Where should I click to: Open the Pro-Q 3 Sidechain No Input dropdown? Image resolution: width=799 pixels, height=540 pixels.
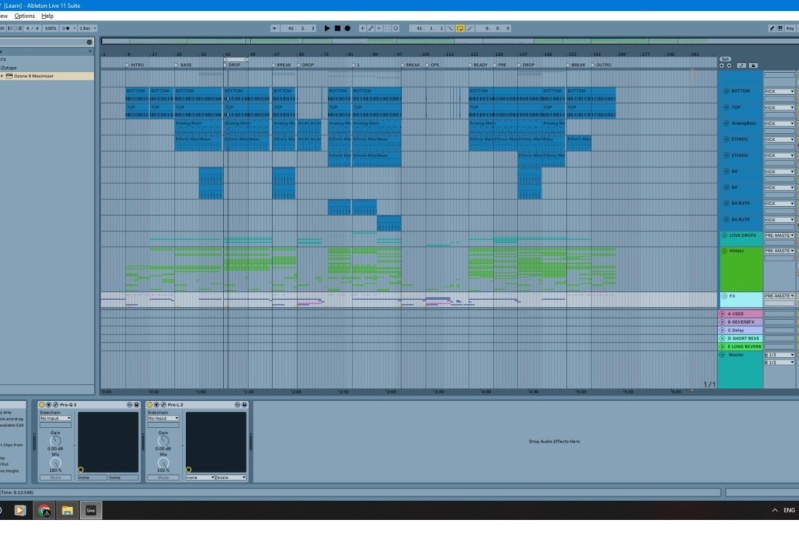coord(56,418)
